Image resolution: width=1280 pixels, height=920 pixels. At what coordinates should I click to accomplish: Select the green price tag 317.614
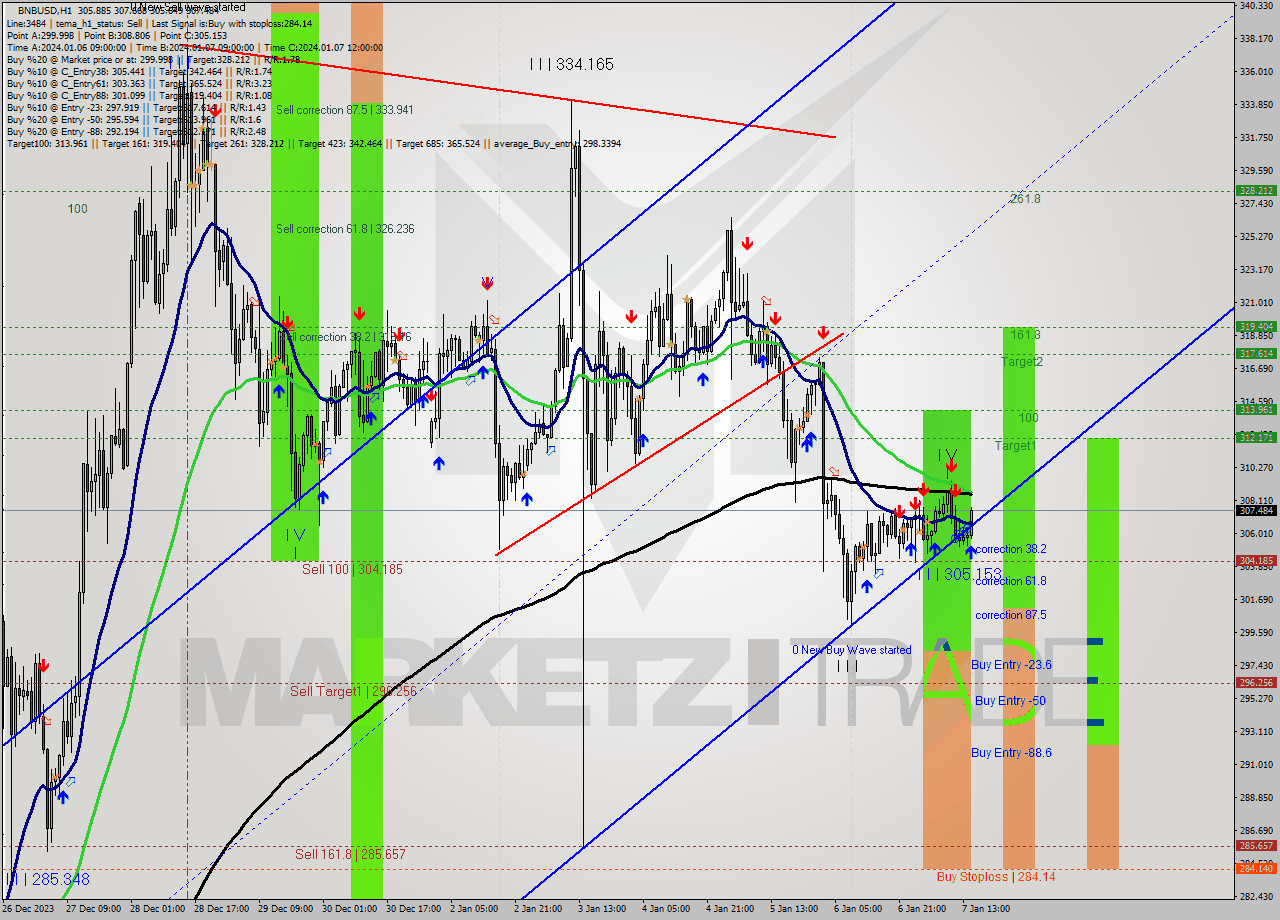tap(1256, 353)
